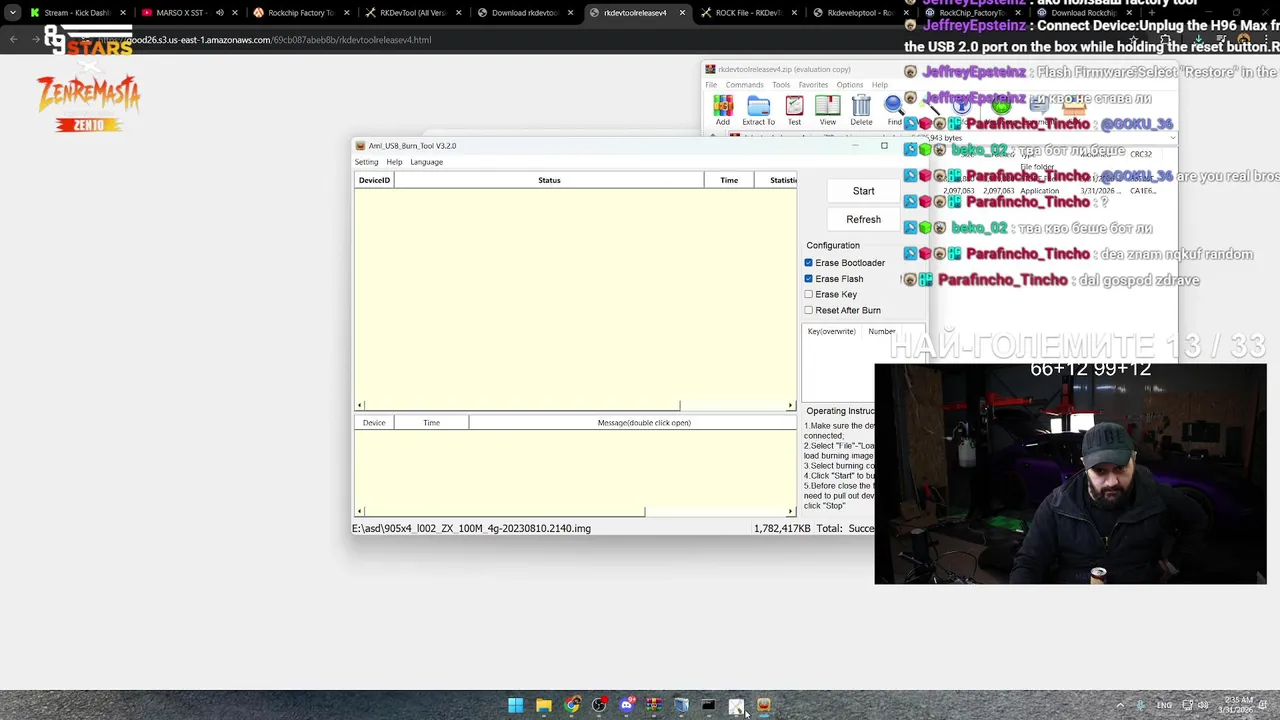
Task: Click the Status column header
Action: pos(549,180)
